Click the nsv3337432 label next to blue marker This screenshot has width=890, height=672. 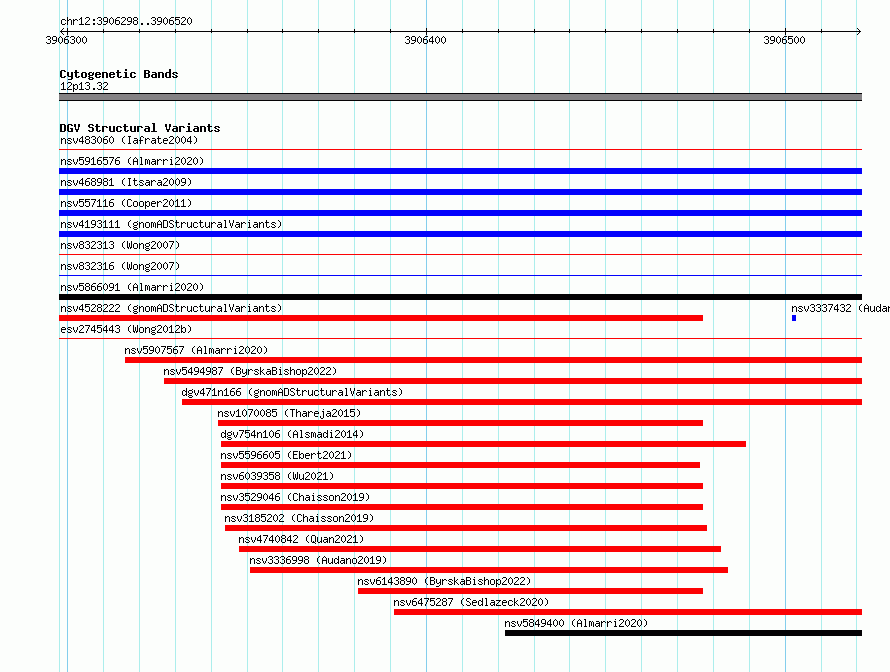(840, 308)
